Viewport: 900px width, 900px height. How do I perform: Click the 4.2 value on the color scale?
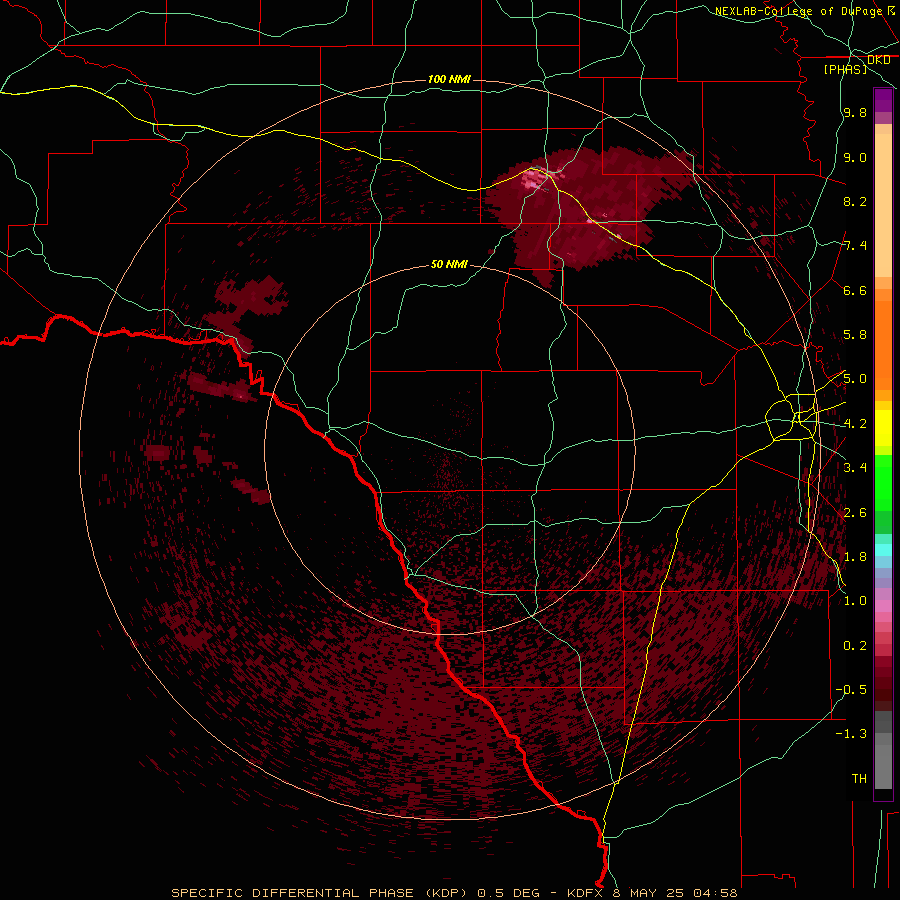pos(855,424)
